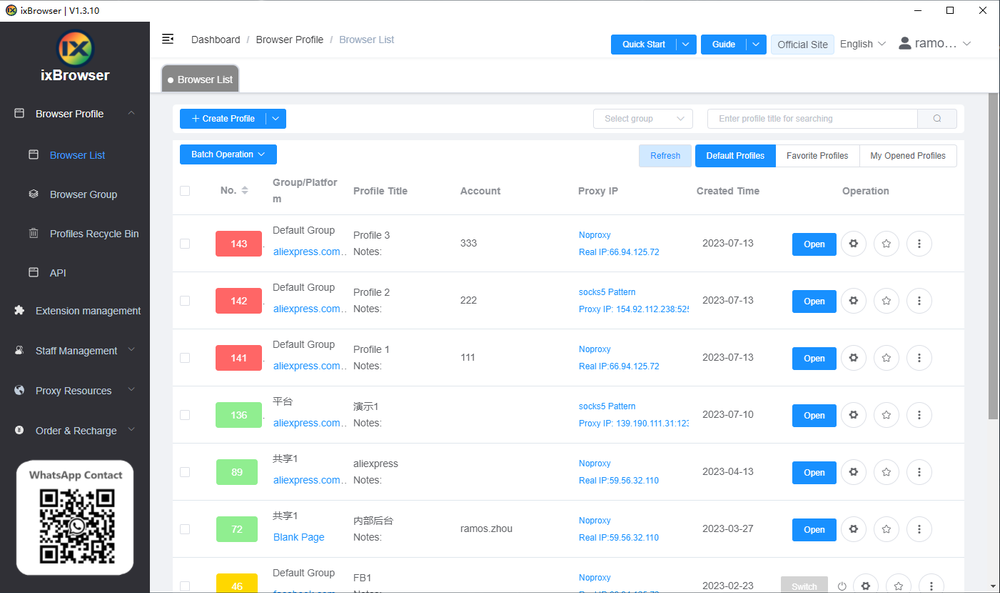Switch to Favorite Profiles tab
Viewport: 1000px width, 593px height.
[818, 156]
